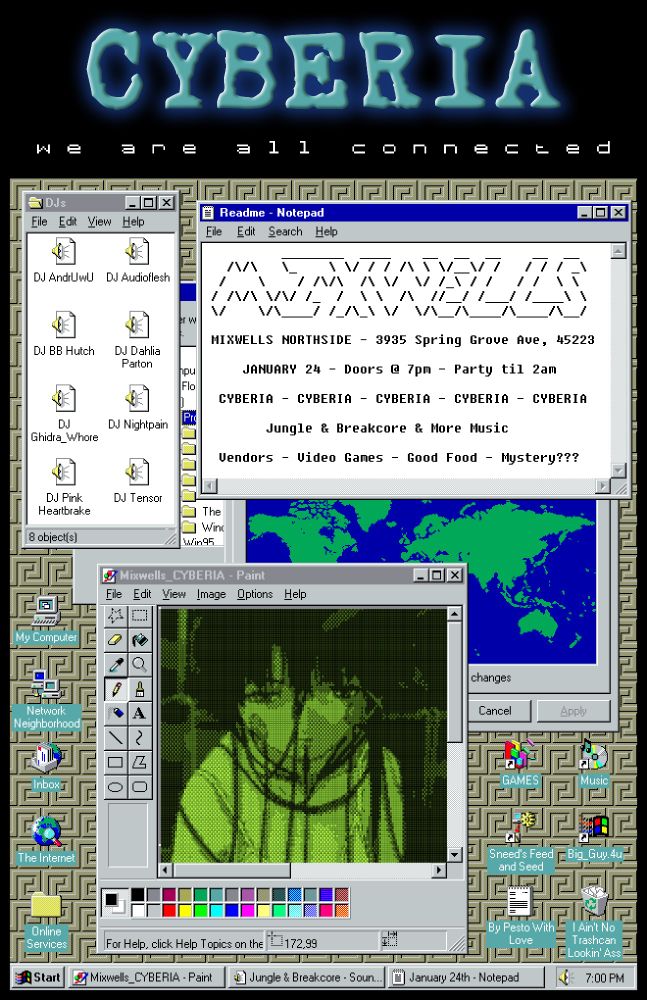
Task: Choose the Curve tool in Paint
Action: point(140,738)
